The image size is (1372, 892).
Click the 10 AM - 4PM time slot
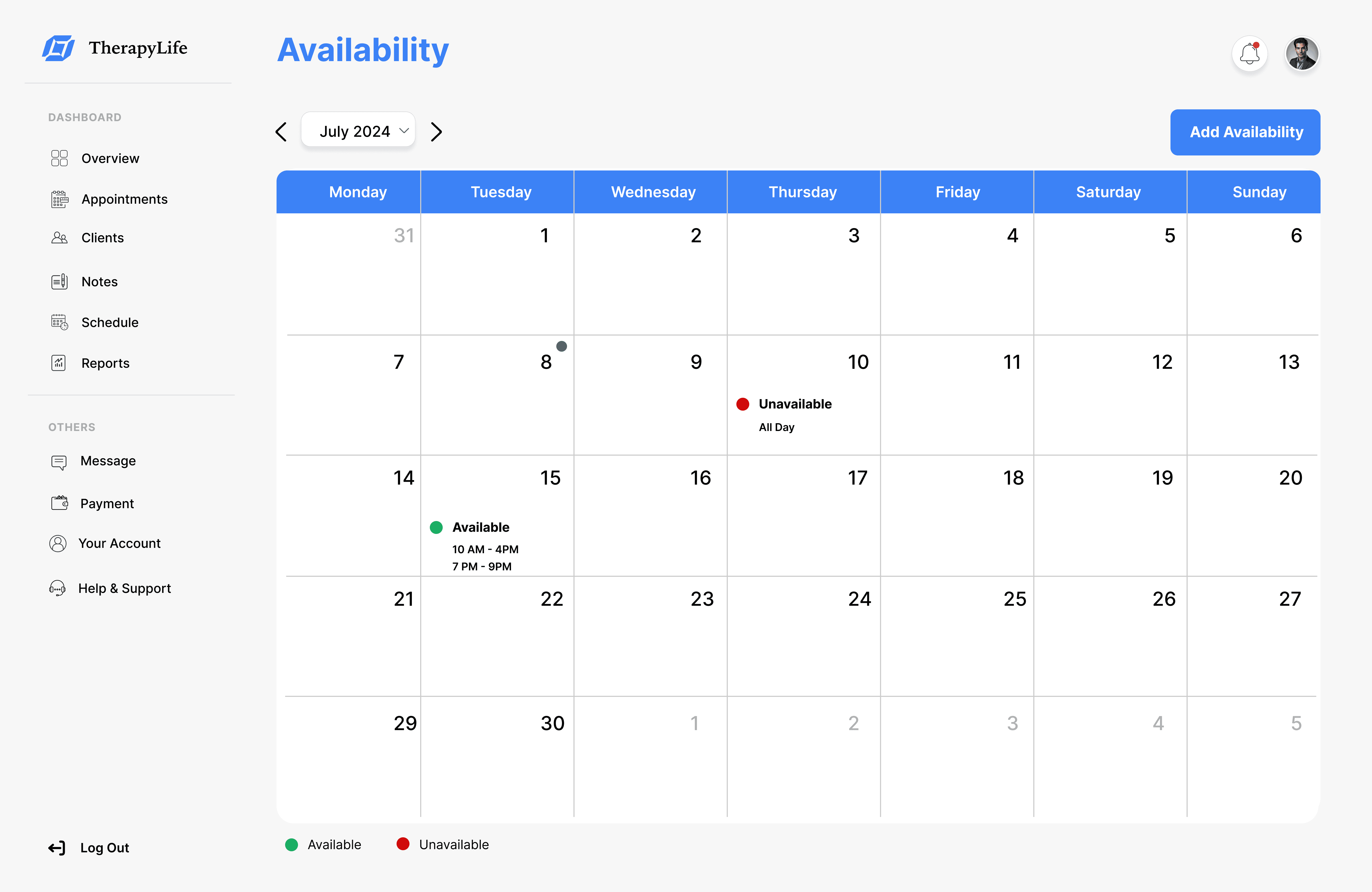485,549
